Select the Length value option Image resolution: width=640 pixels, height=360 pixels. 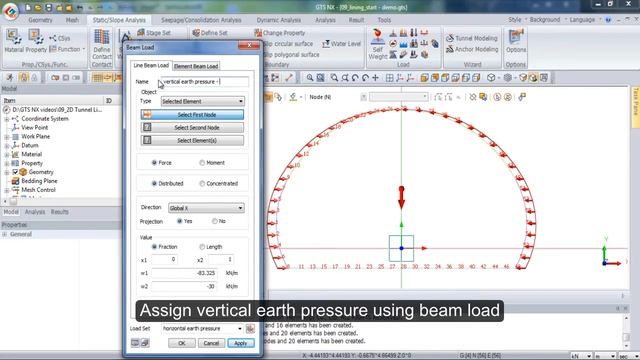click(x=202, y=247)
